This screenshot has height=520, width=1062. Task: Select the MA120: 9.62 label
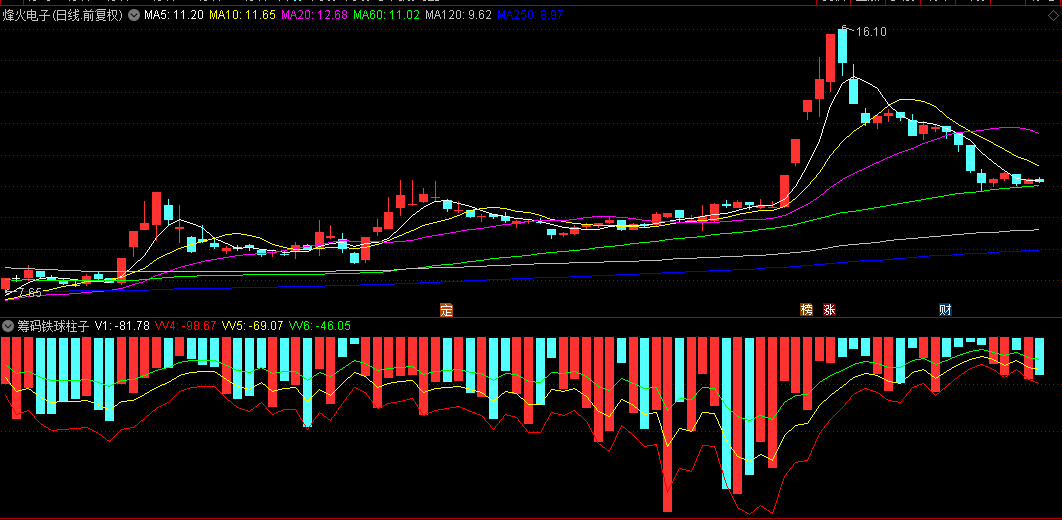pos(459,15)
